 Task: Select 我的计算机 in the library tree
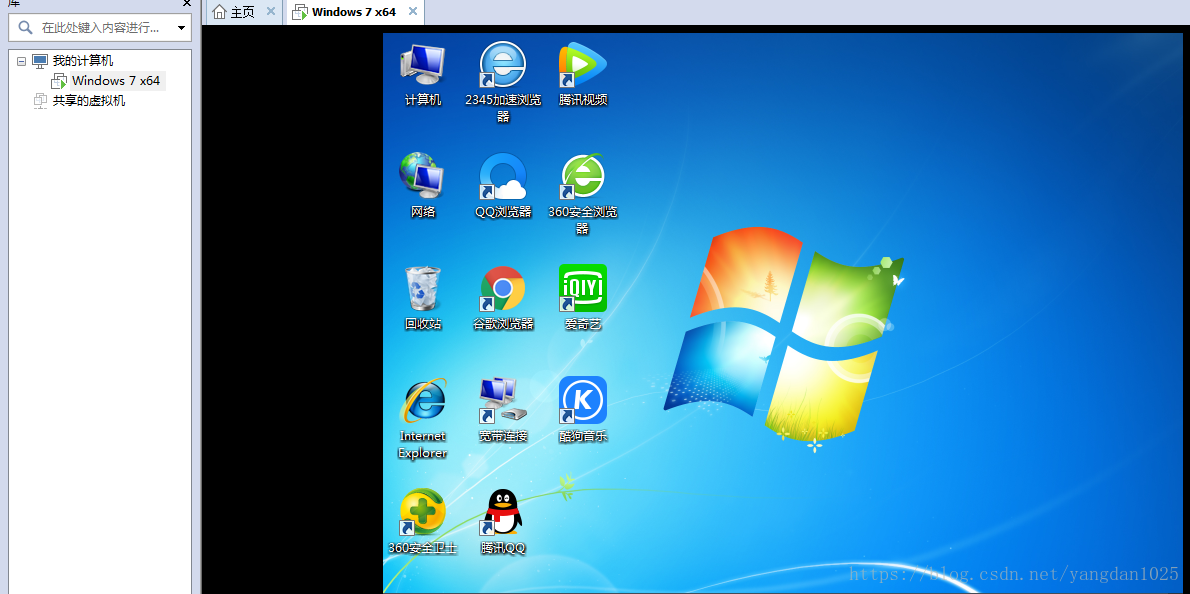click(83, 61)
